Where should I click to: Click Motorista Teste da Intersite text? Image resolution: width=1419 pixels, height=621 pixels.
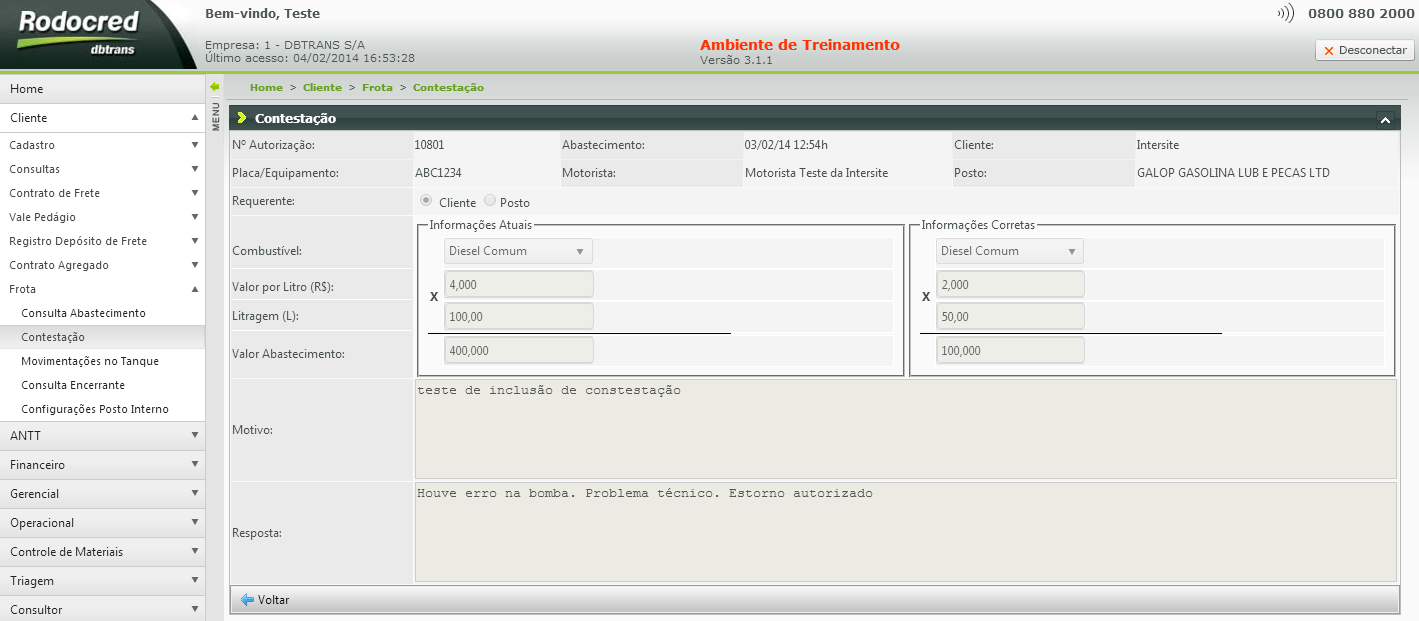816,173
